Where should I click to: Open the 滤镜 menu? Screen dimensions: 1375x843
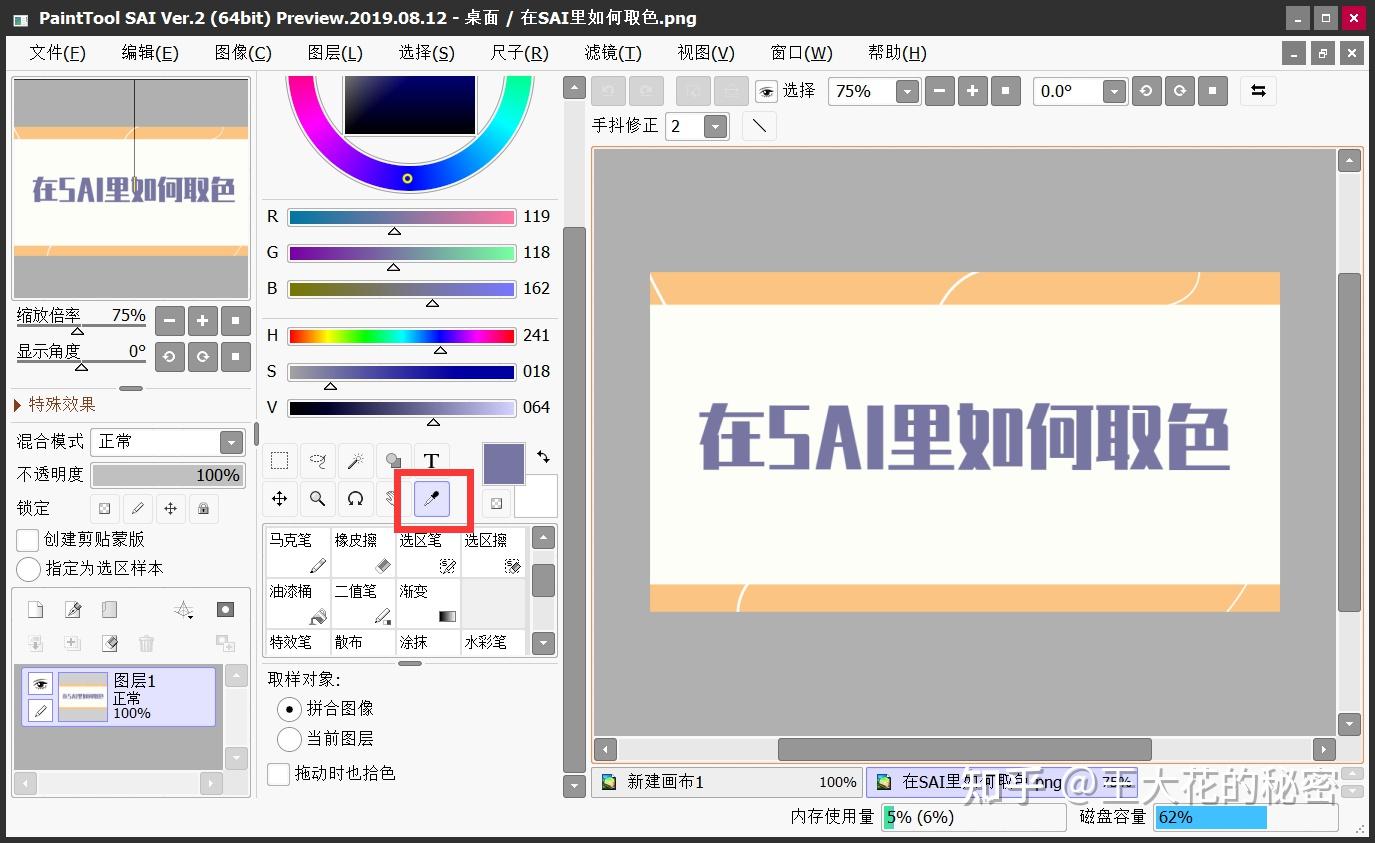pyautogui.click(x=612, y=52)
